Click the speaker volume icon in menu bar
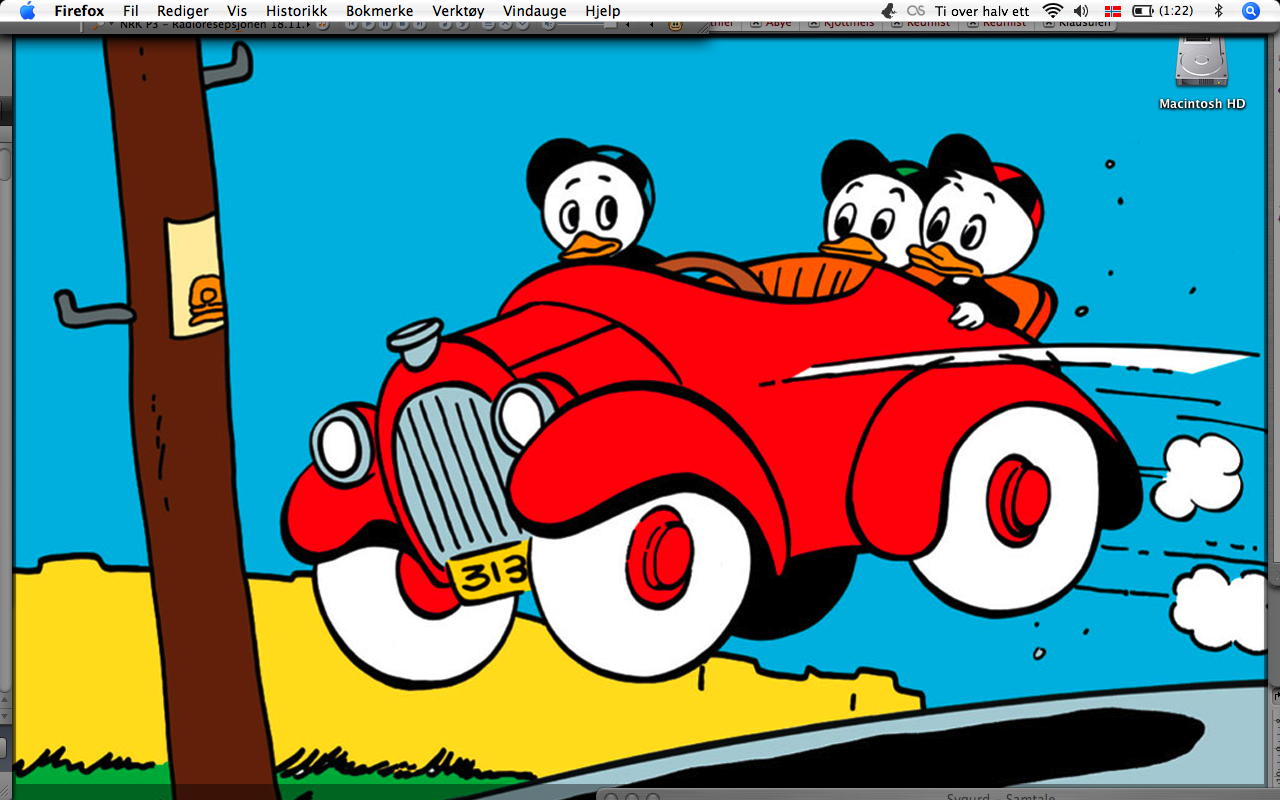 coord(1082,11)
